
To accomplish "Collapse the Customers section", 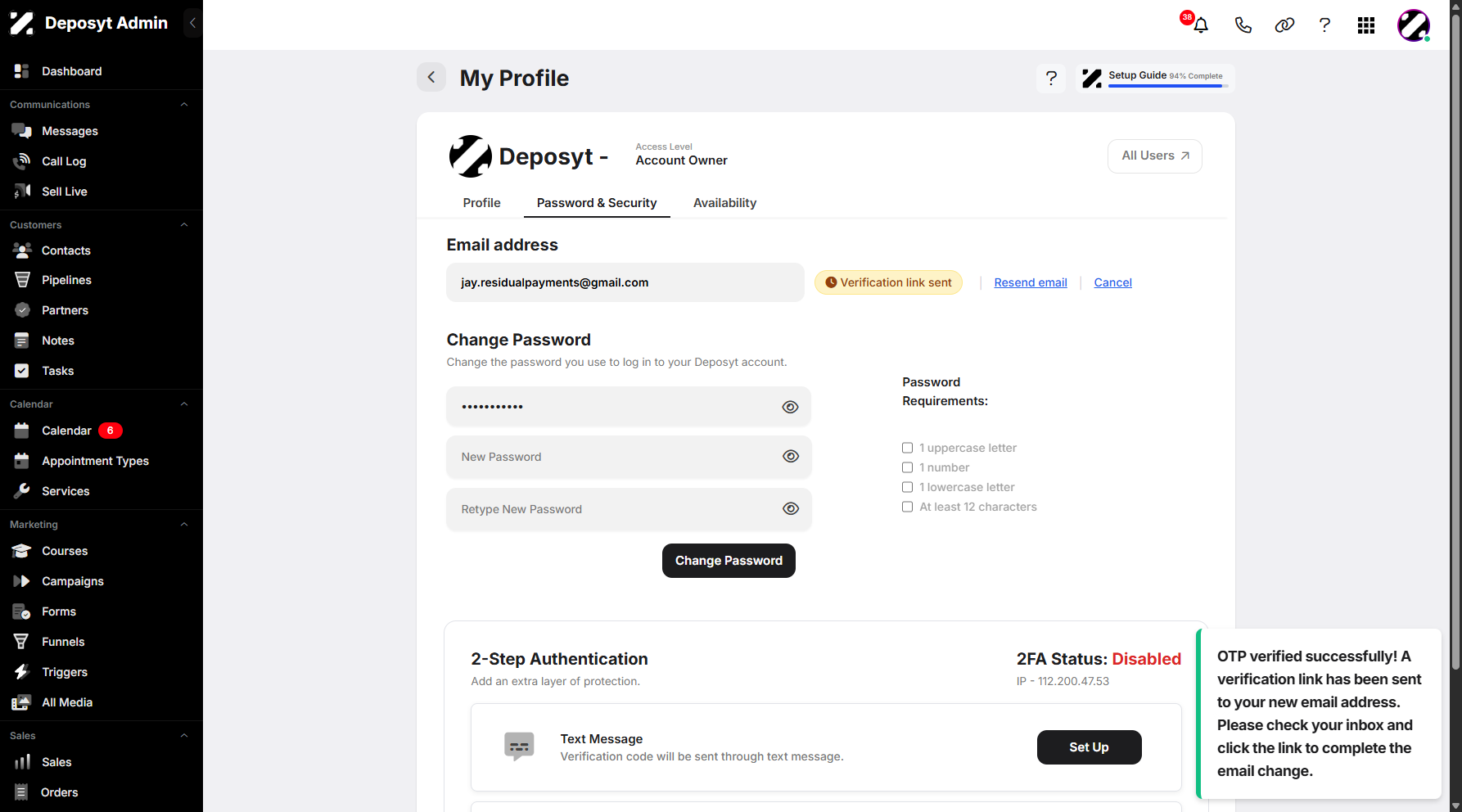I will (184, 225).
